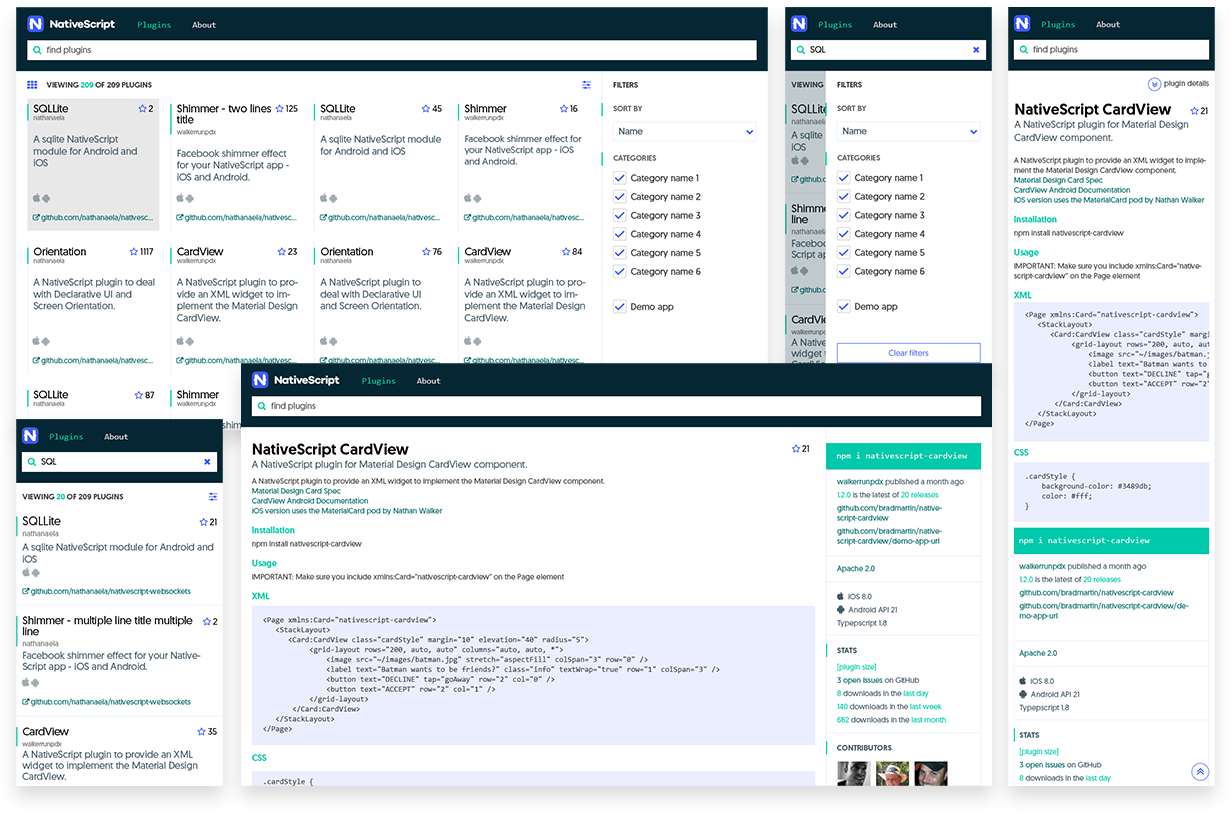Open the About tab in the plugin list window
1231x813 pixels.
204,25
